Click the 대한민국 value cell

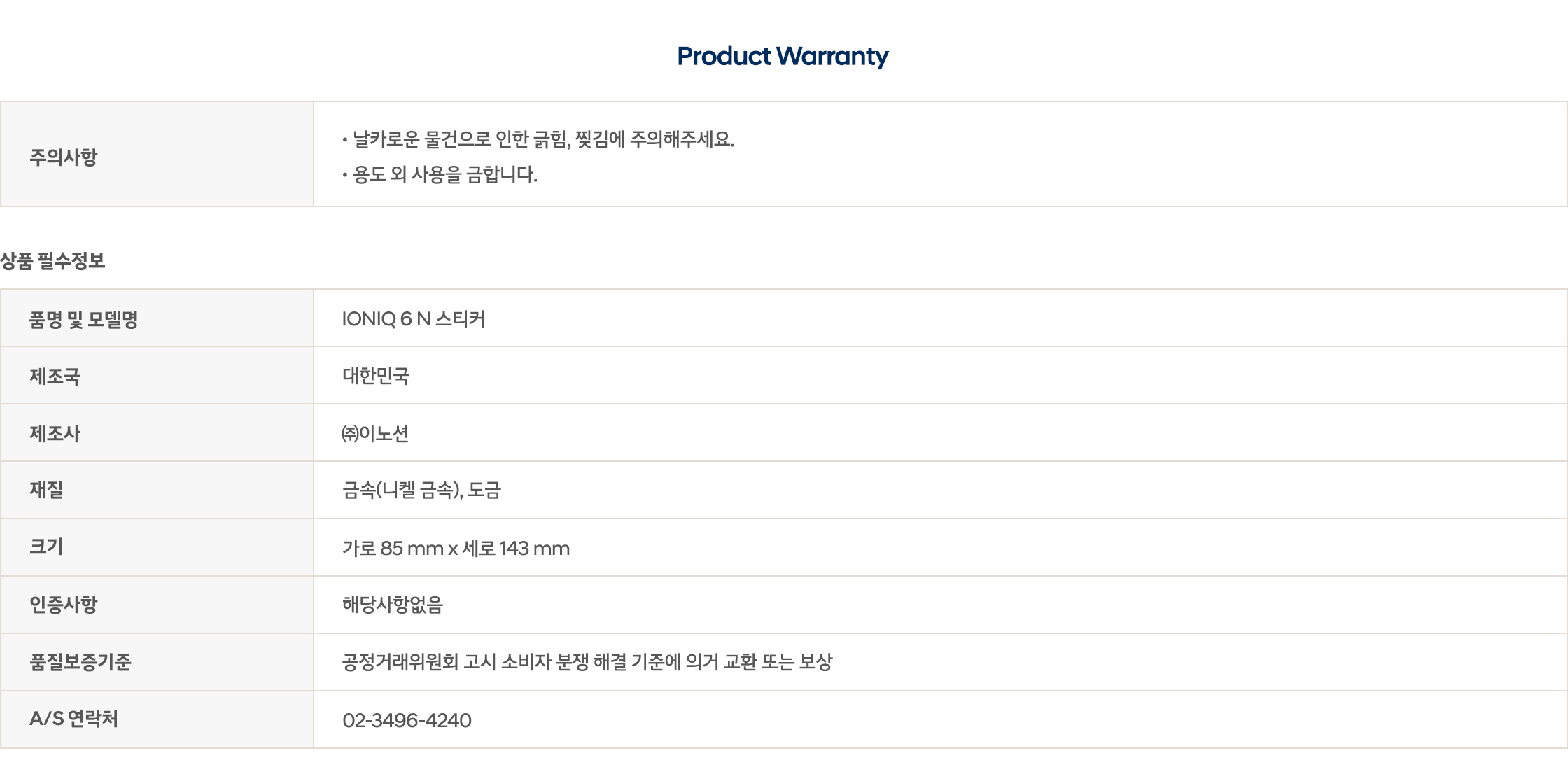pos(939,375)
